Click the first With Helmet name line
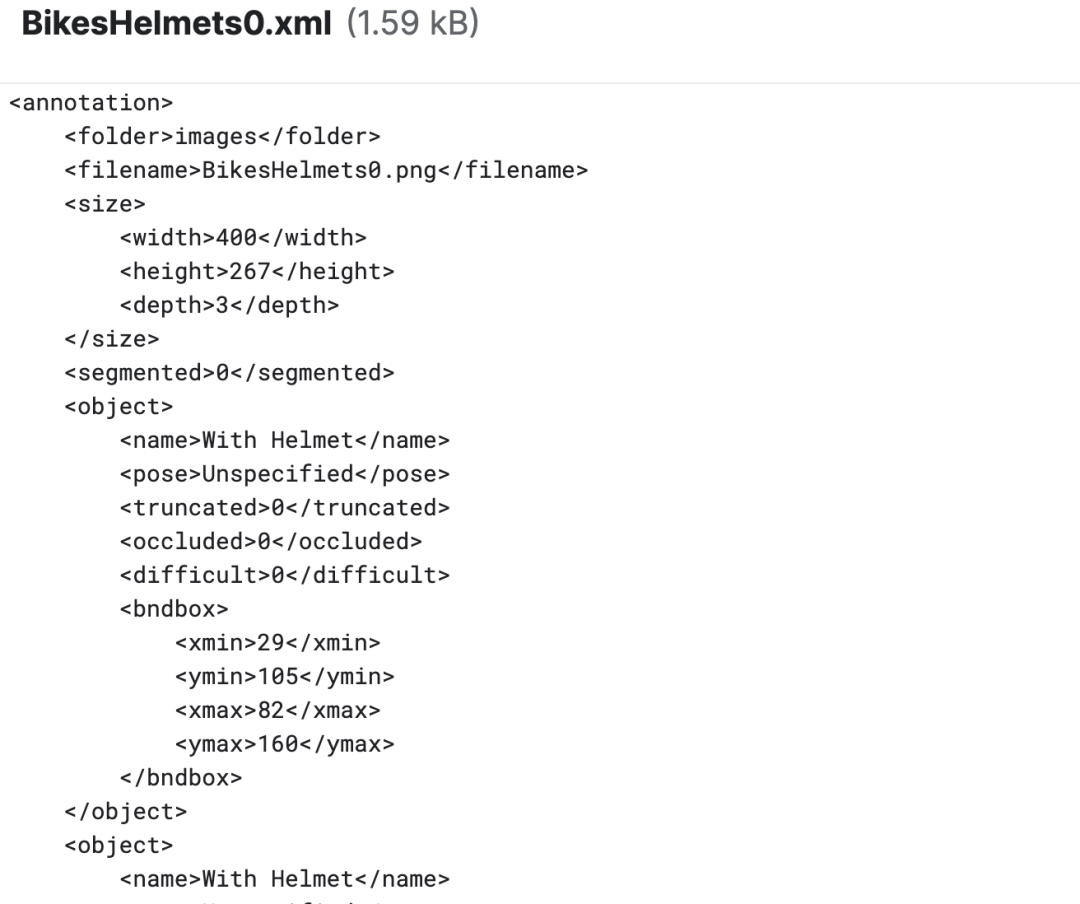 (284, 440)
